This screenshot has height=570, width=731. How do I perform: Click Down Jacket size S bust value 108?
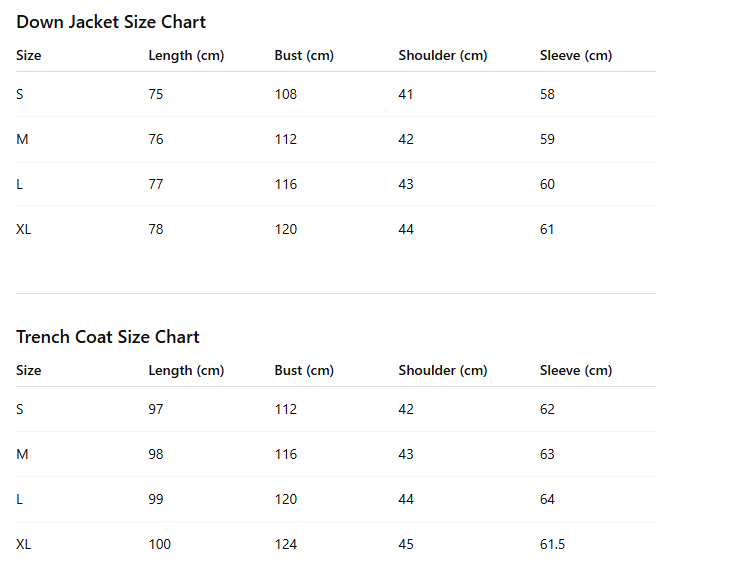click(x=286, y=94)
